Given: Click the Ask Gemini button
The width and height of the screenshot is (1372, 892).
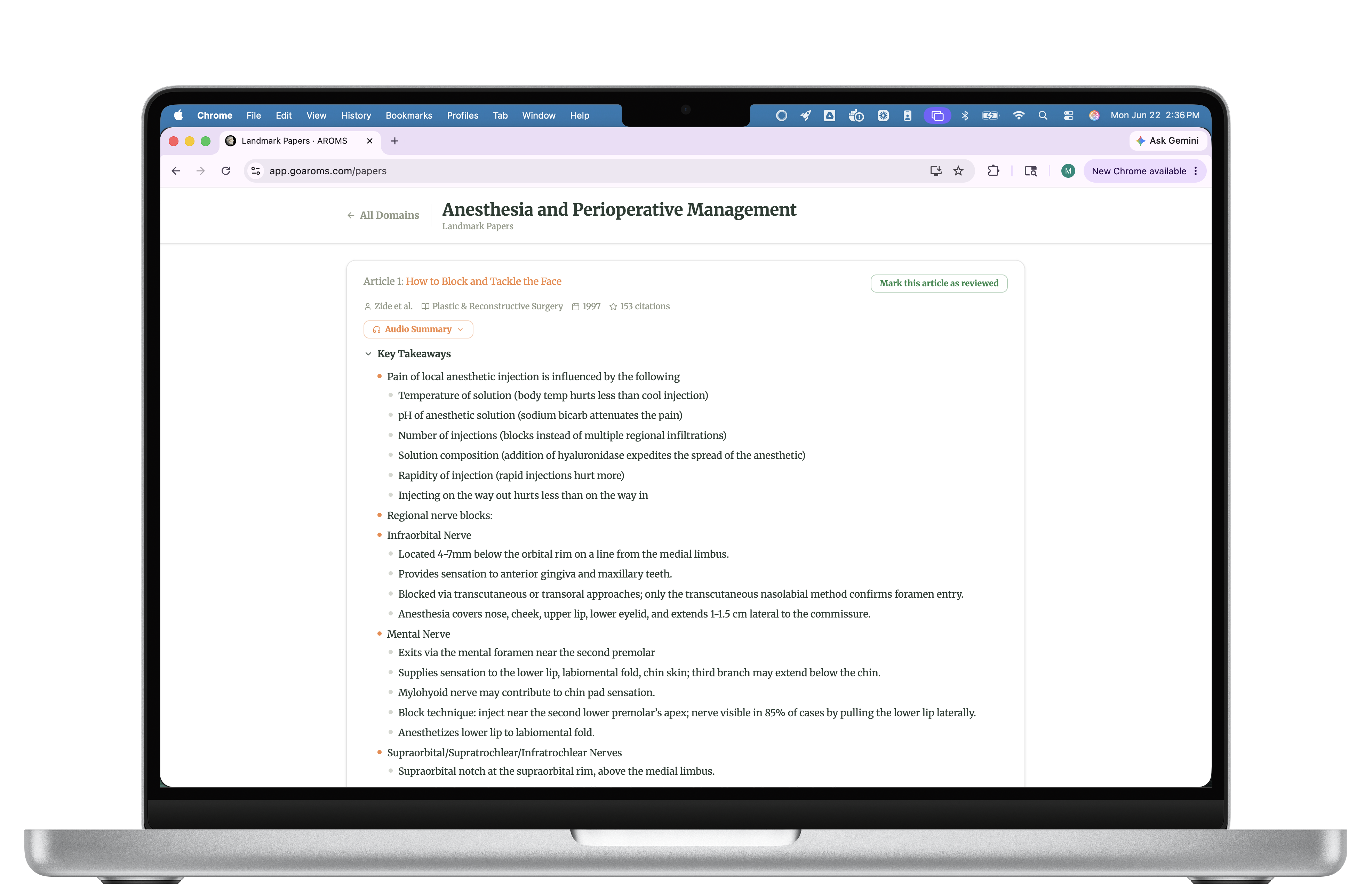Looking at the screenshot, I should pos(1167,141).
